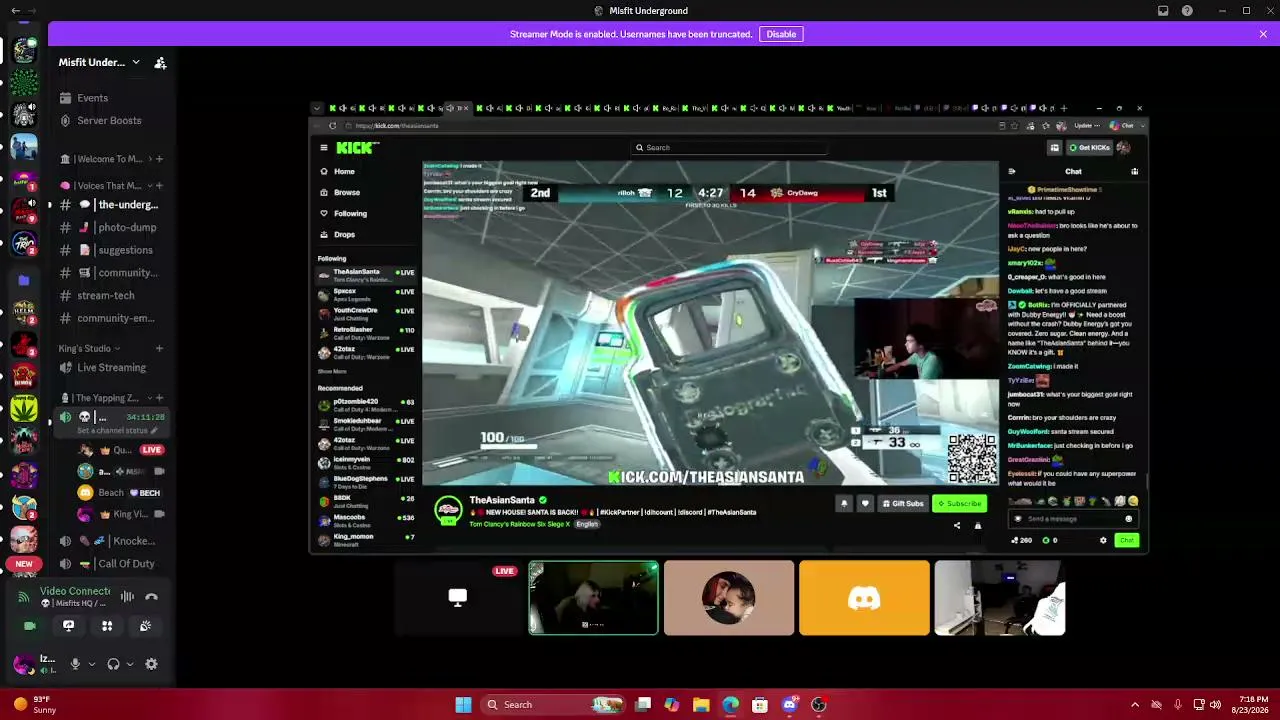Open the photo-dump channel

[x=112, y=228]
